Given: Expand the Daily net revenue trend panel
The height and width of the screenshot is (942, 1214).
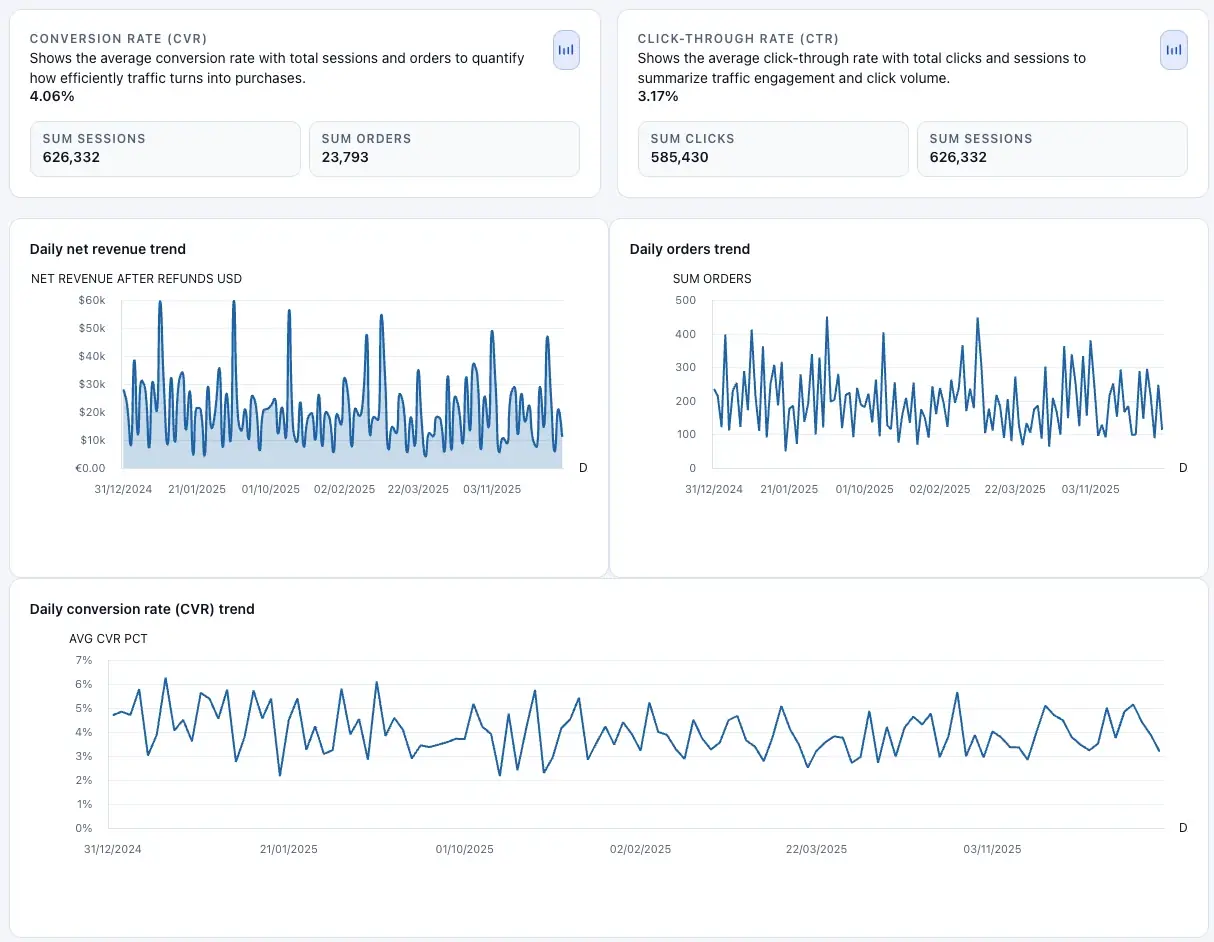Looking at the screenshot, I should coord(107,249).
